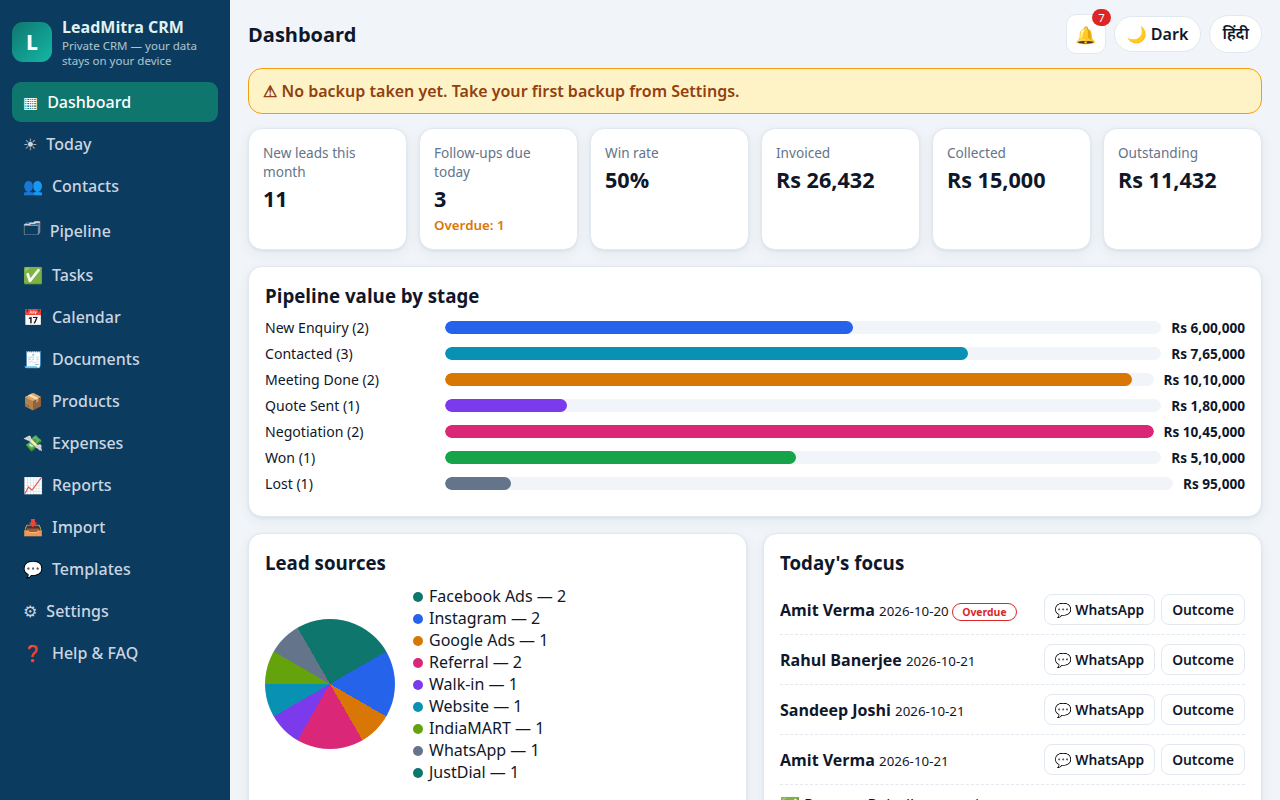Viewport: 1280px width, 800px height.
Task: WhatsApp Rahul Banerjee
Action: coord(1099,660)
